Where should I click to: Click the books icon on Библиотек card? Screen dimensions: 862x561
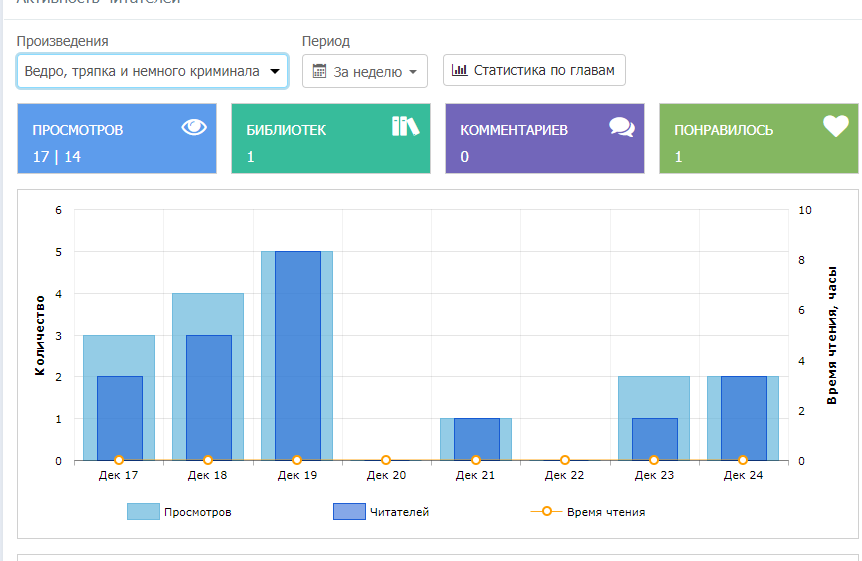(x=406, y=126)
